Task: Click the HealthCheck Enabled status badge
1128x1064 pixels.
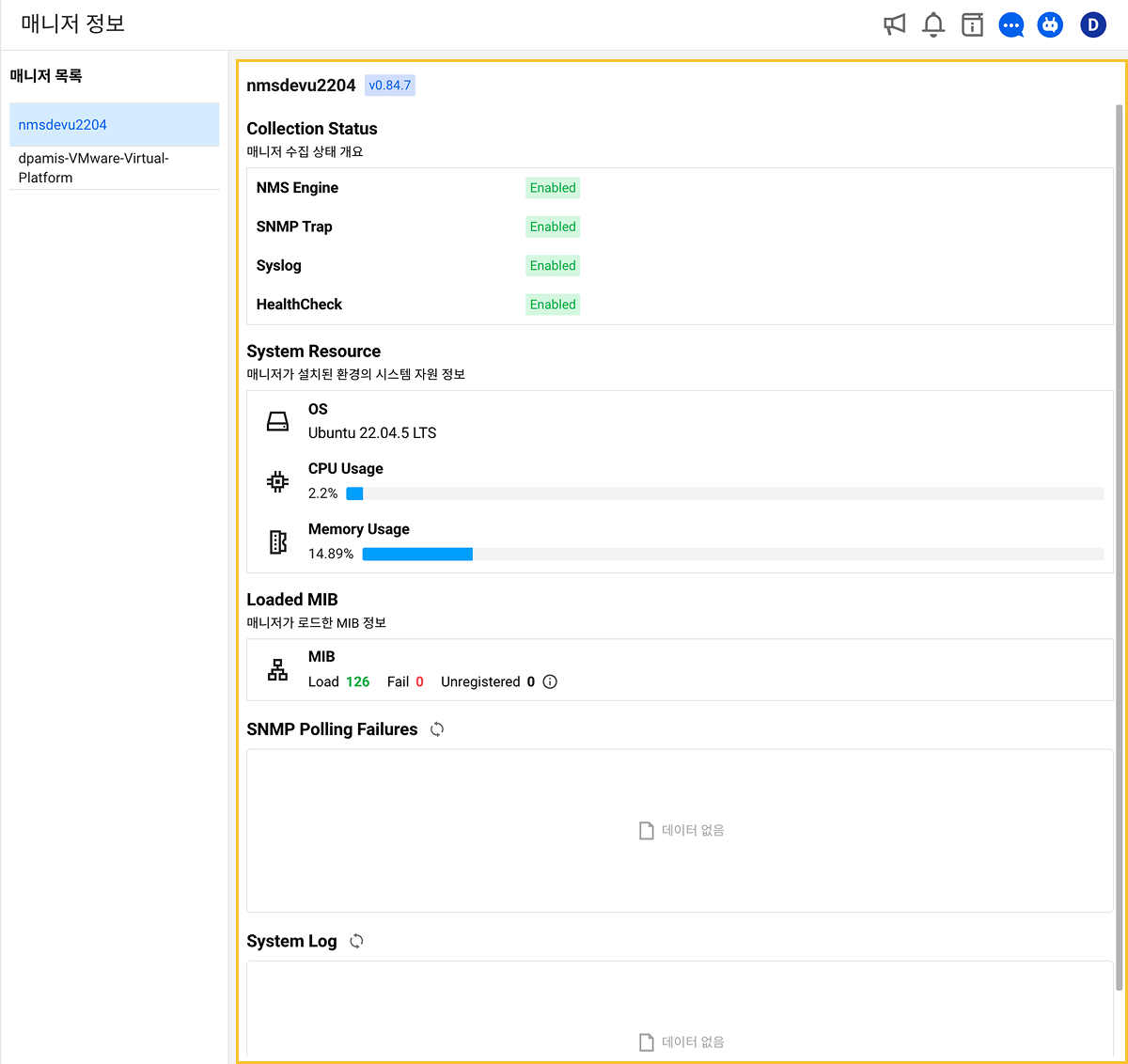Action: tap(553, 305)
